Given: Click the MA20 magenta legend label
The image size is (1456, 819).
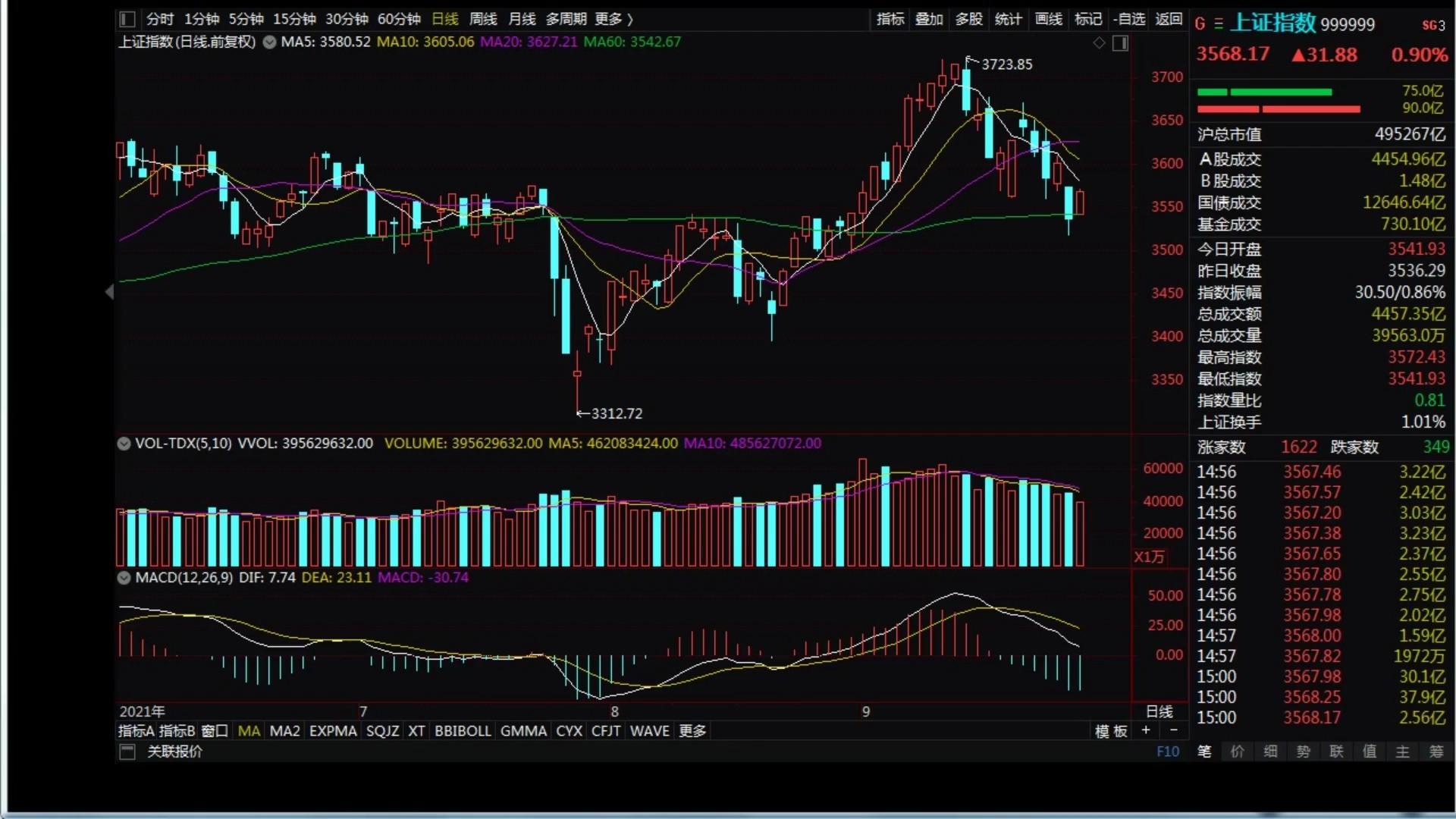Looking at the screenshot, I should tap(528, 42).
